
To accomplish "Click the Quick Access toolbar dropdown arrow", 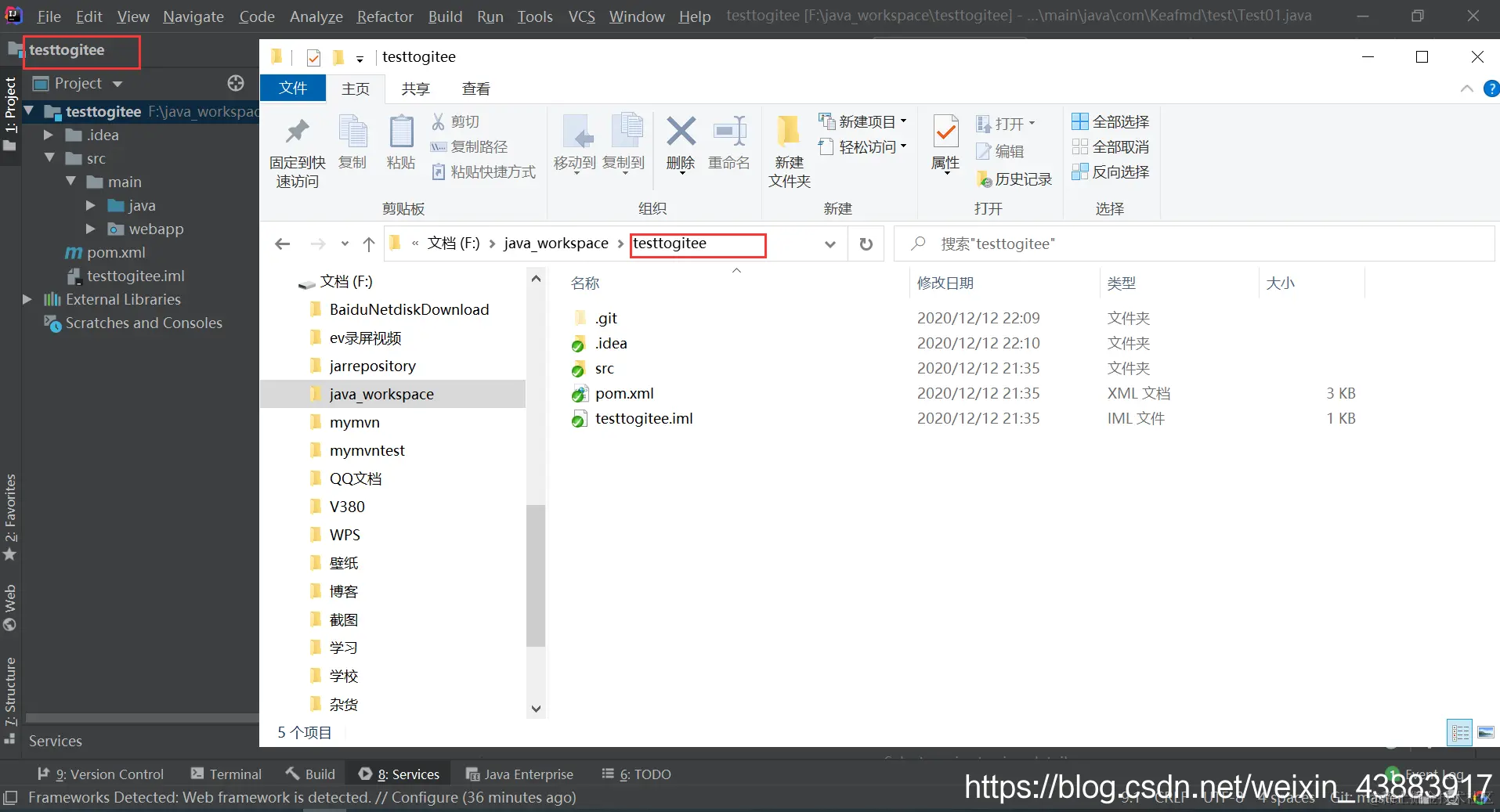I will pyautogui.click(x=360, y=59).
